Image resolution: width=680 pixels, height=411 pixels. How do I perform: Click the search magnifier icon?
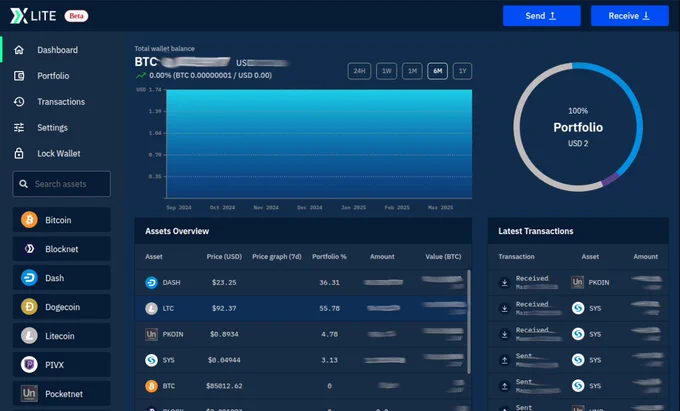point(23,184)
